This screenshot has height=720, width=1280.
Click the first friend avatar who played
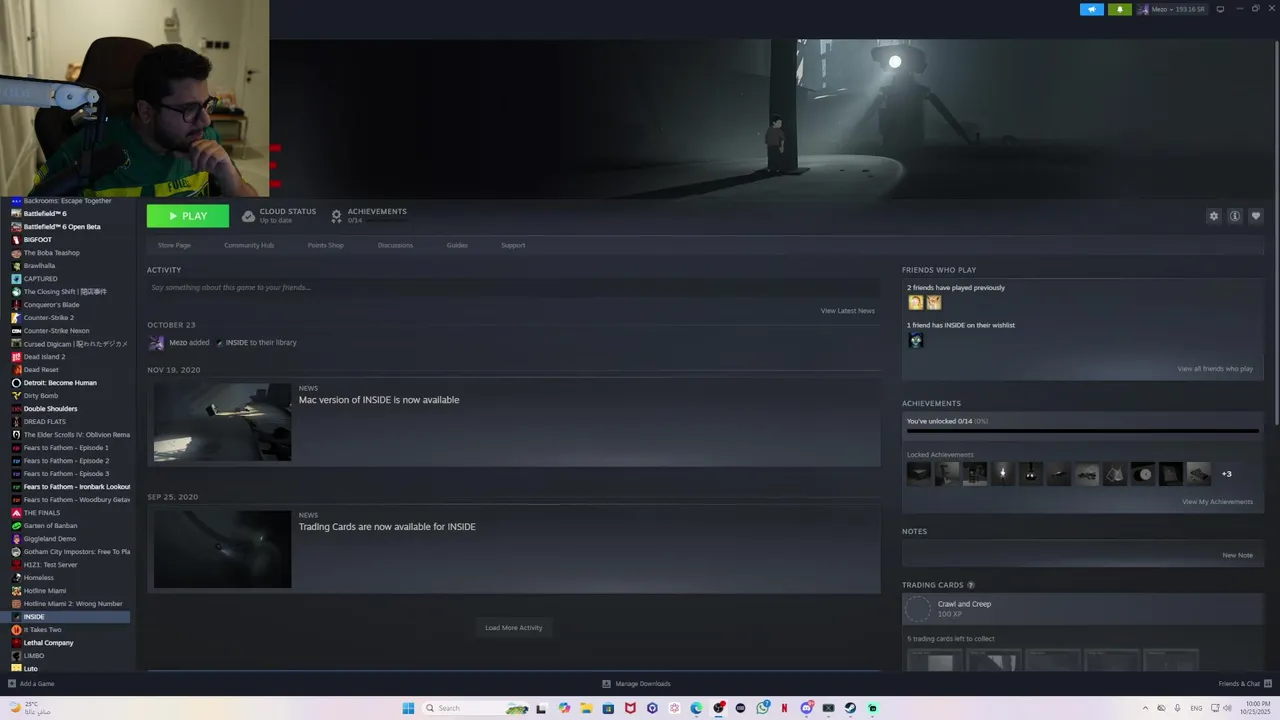coord(915,303)
